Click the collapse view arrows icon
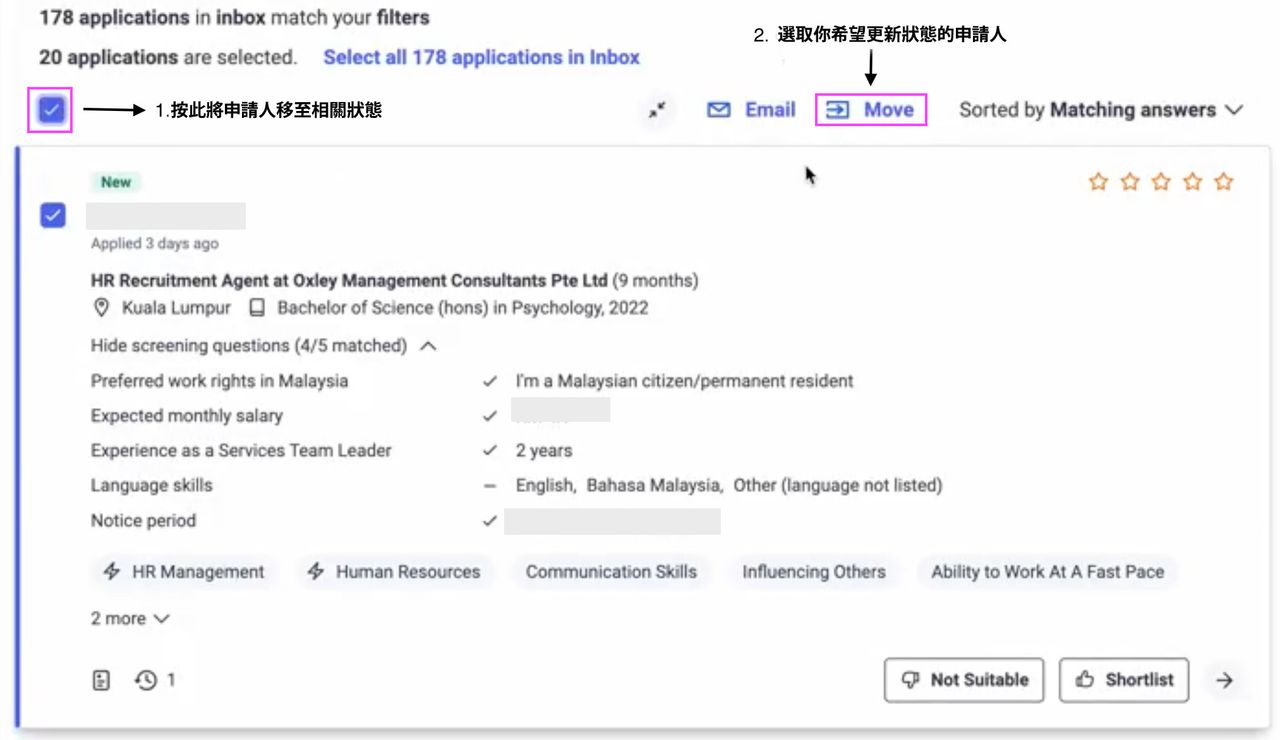 coord(657,110)
